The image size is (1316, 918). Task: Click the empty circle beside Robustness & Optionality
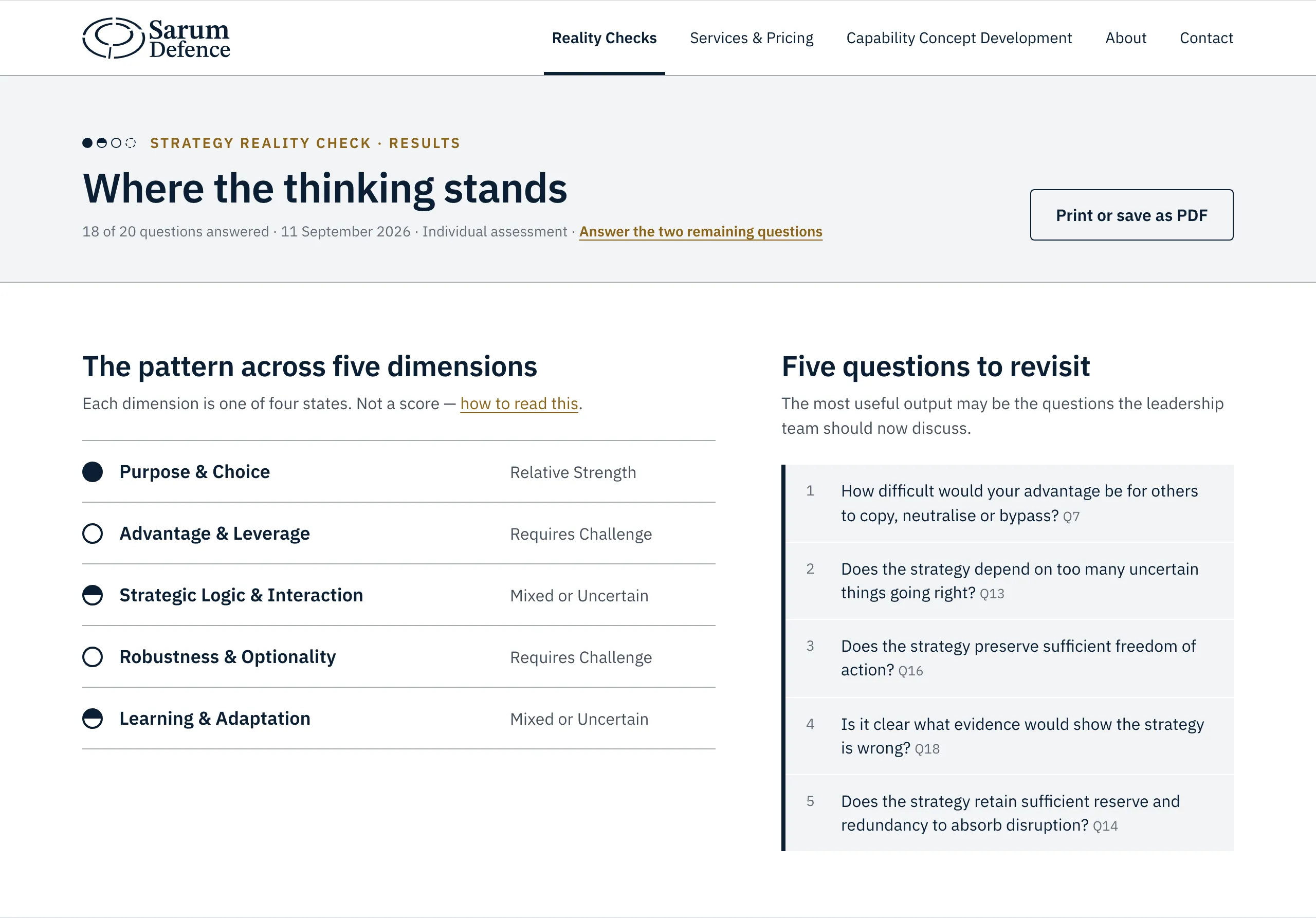point(93,657)
